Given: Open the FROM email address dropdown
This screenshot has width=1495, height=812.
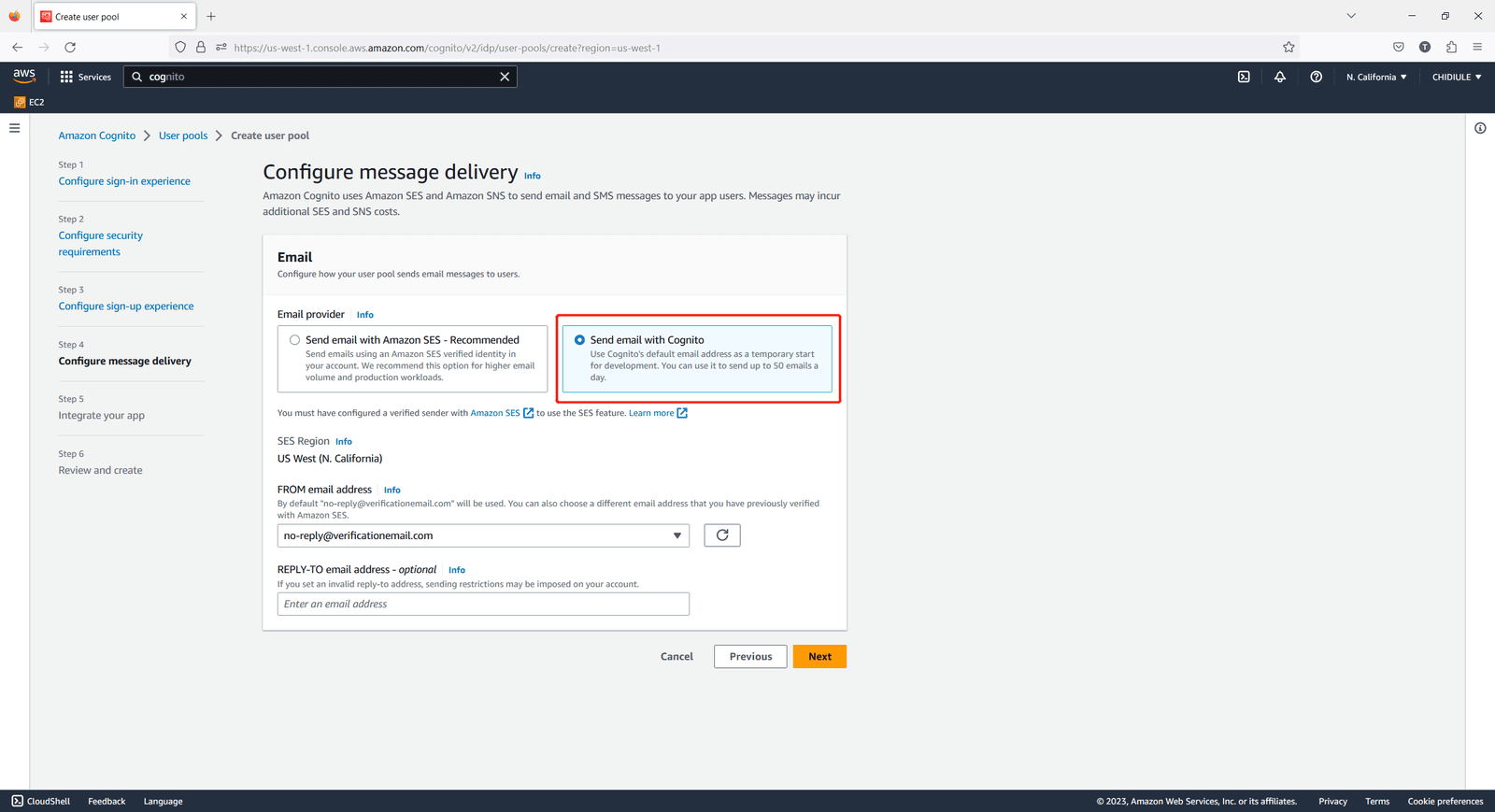Looking at the screenshot, I should pos(483,535).
